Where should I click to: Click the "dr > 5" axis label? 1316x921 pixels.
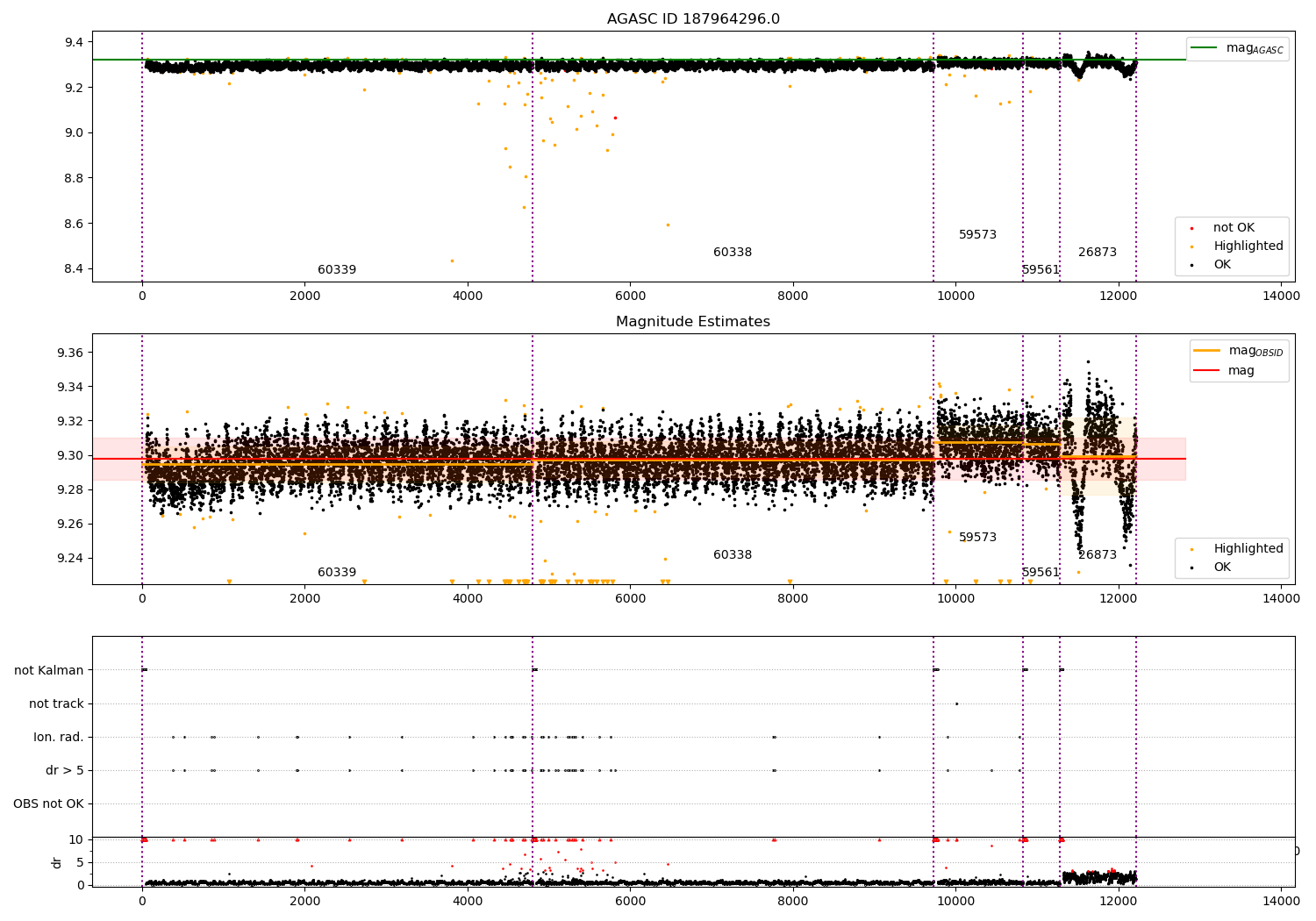pos(65,770)
